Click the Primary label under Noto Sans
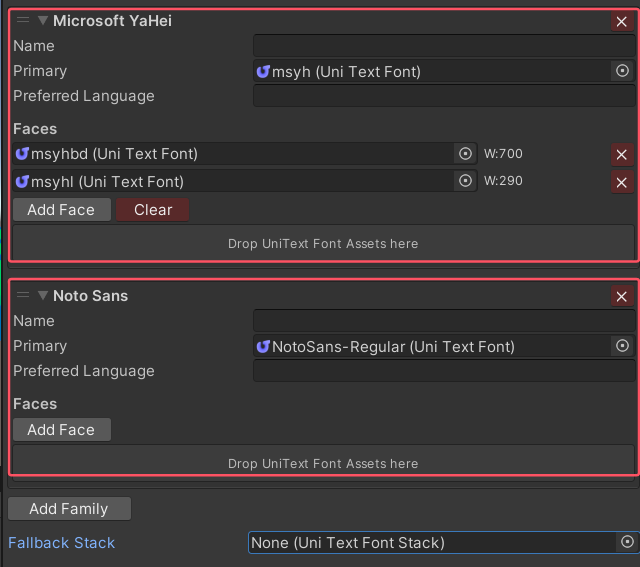 40,346
